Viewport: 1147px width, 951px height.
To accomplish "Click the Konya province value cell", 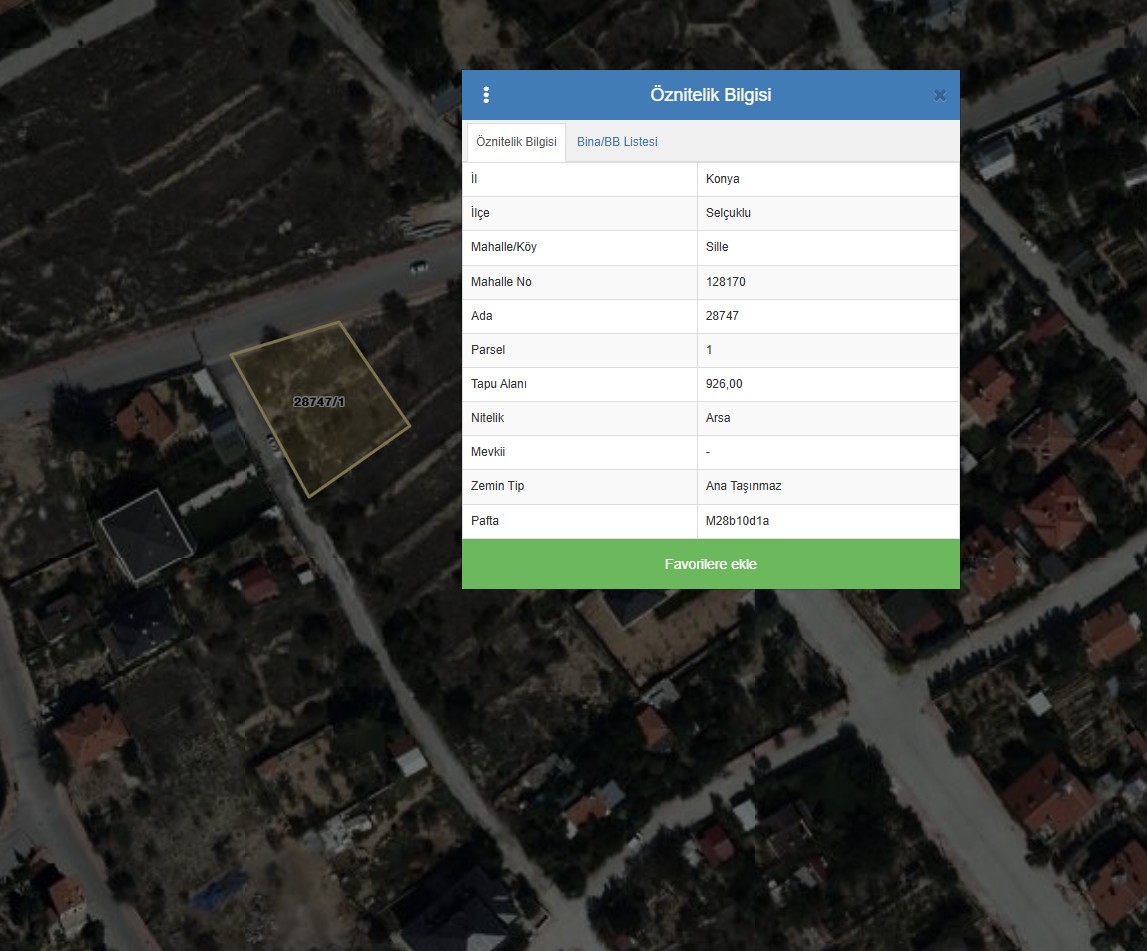I will click(828, 179).
